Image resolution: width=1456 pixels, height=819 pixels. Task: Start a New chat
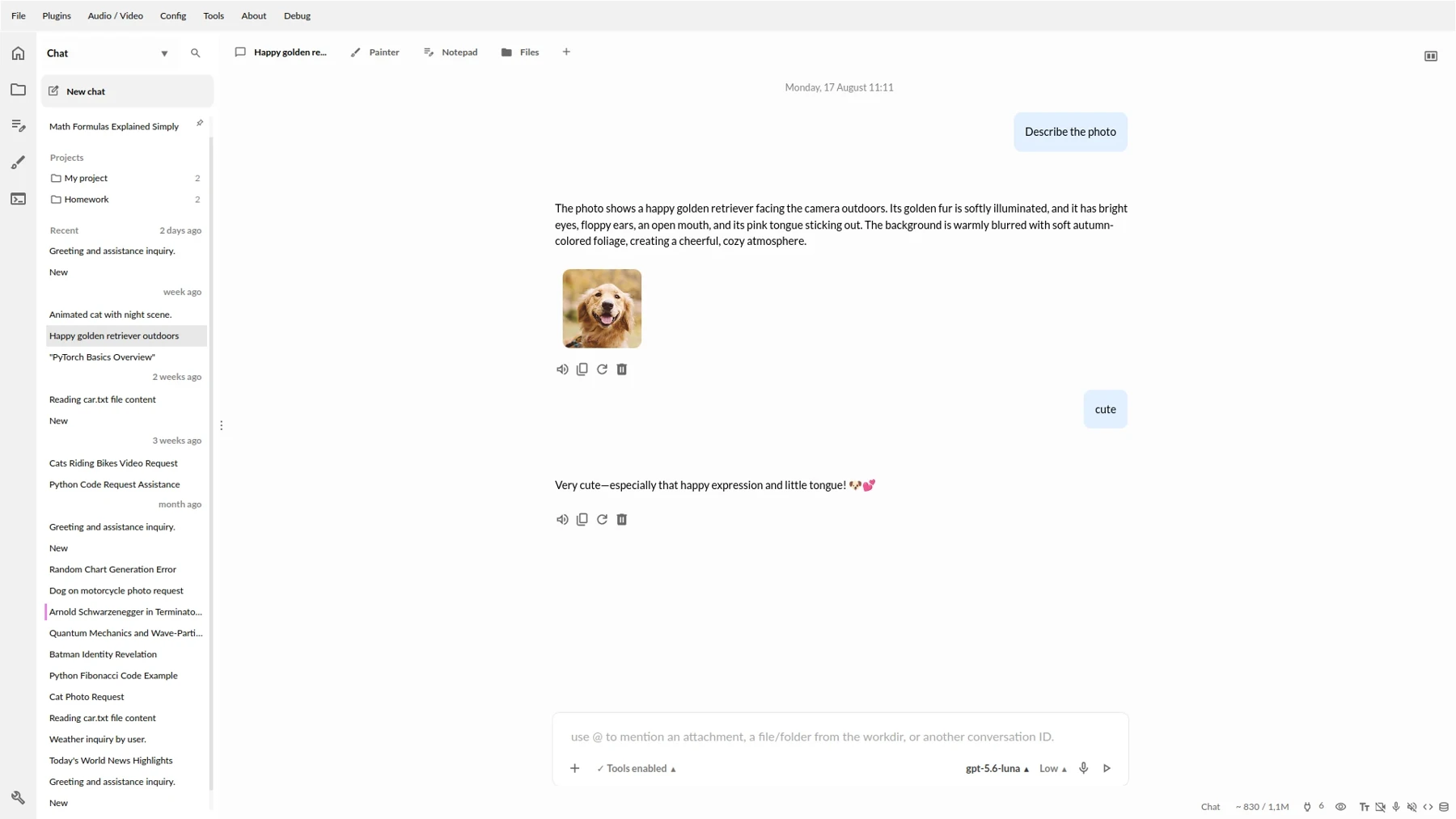(x=127, y=91)
